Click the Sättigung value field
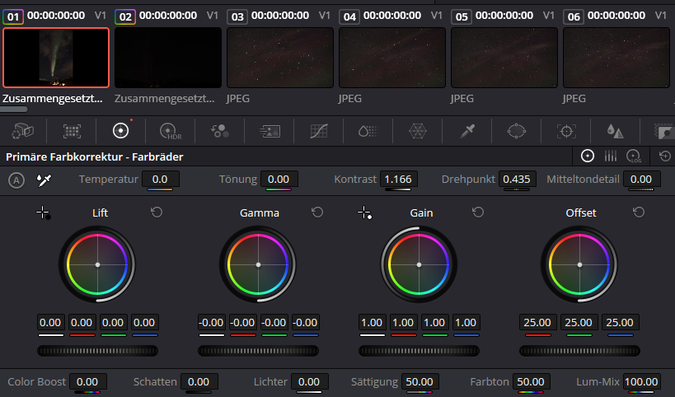The height and width of the screenshot is (397, 675). click(420, 381)
